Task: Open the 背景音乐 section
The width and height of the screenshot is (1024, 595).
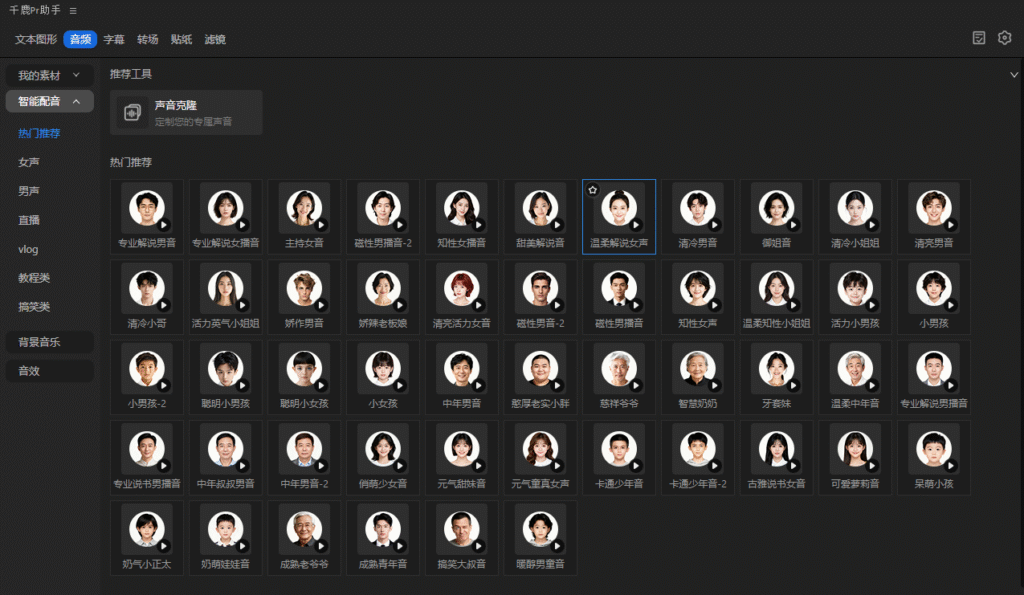Action: (x=40, y=342)
